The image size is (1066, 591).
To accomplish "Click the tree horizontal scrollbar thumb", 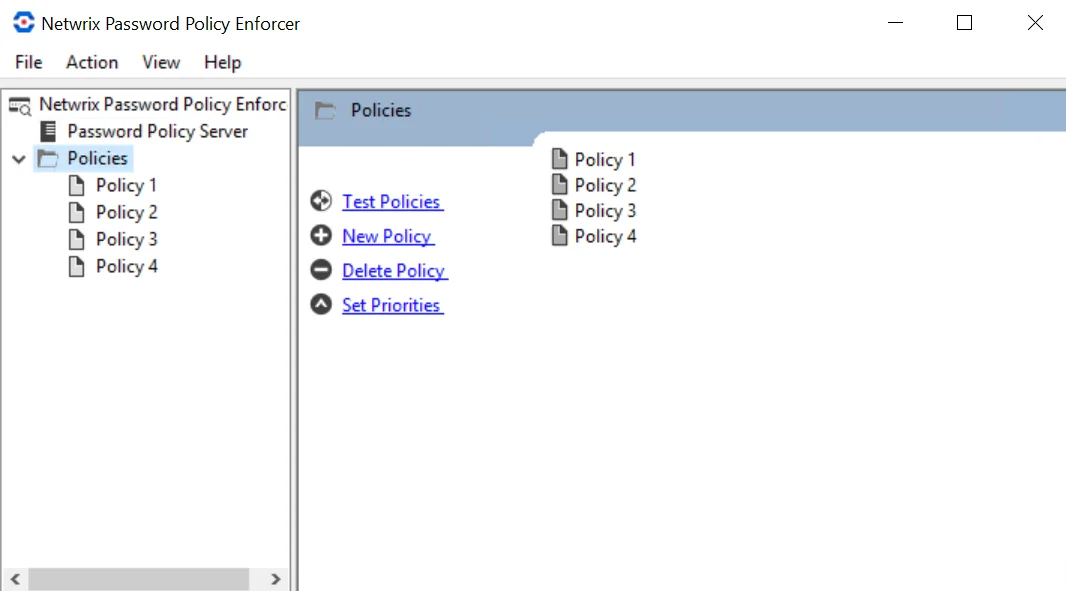I will click(139, 579).
